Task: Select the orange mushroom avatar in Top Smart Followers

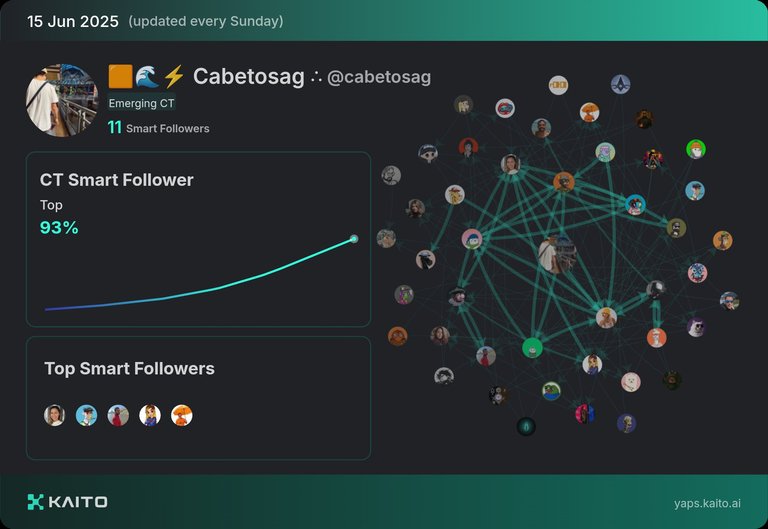Action: click(x=182, y=415)
